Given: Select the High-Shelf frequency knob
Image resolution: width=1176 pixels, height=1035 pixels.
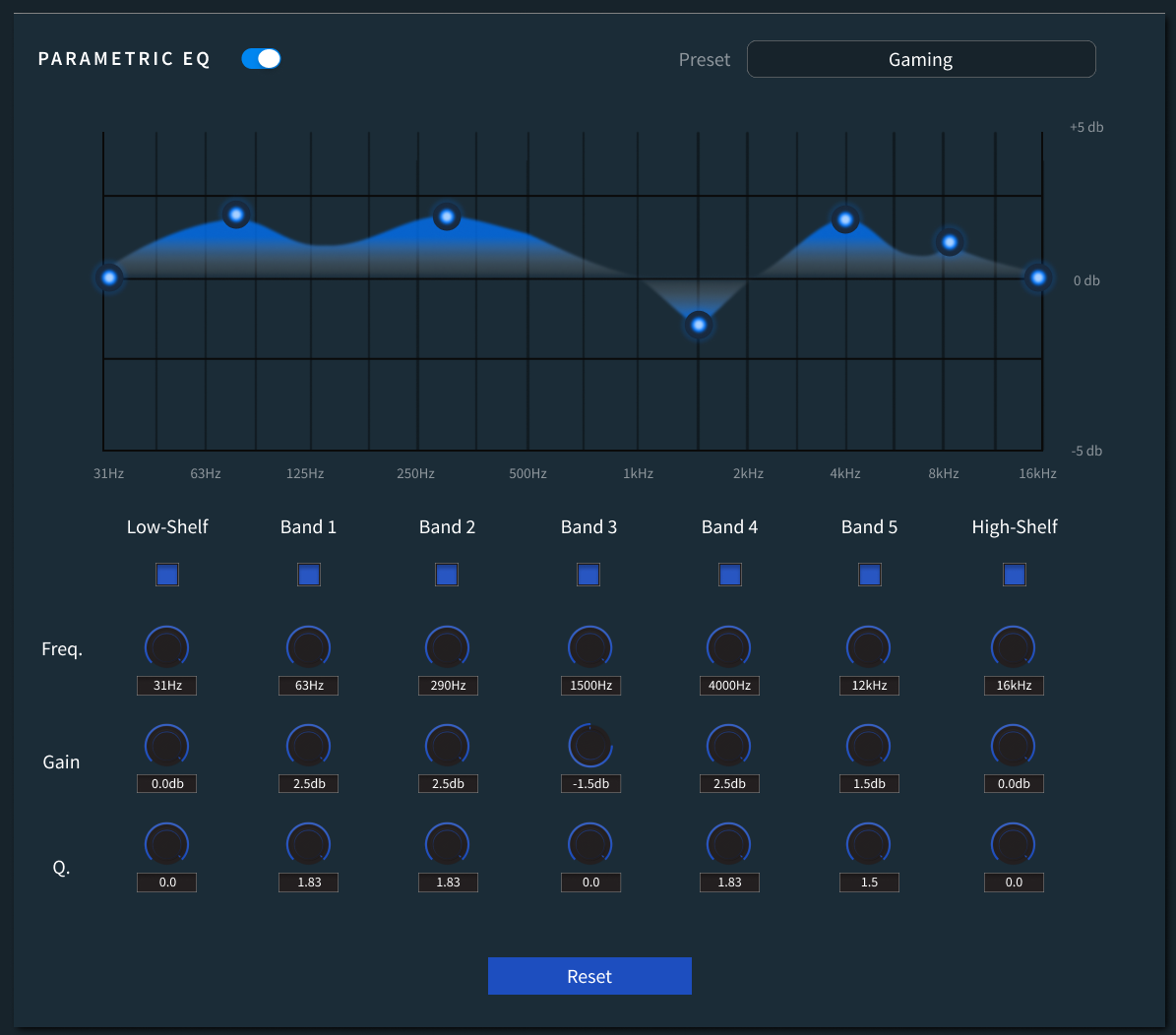Looking at the screenshot, I should (x=1013, y=648).
